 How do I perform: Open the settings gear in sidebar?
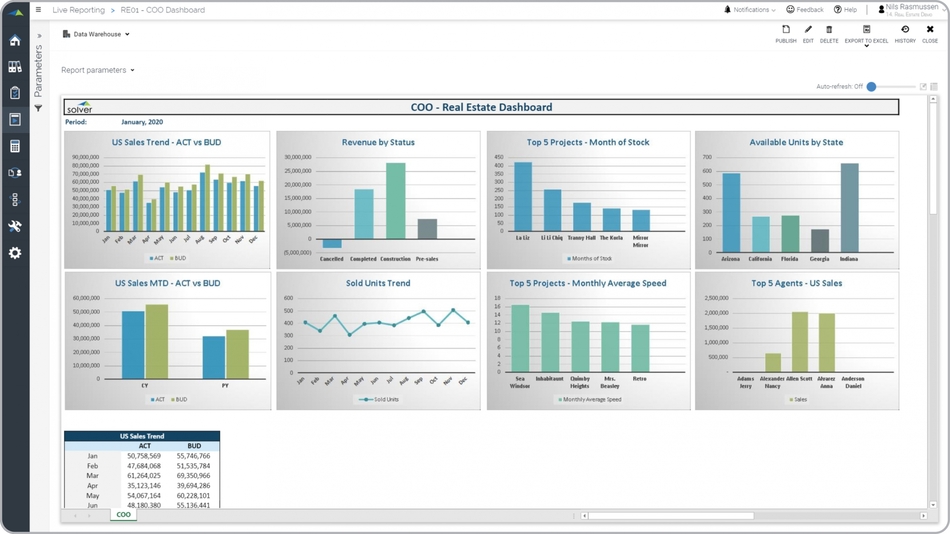(x=15, y=253)
